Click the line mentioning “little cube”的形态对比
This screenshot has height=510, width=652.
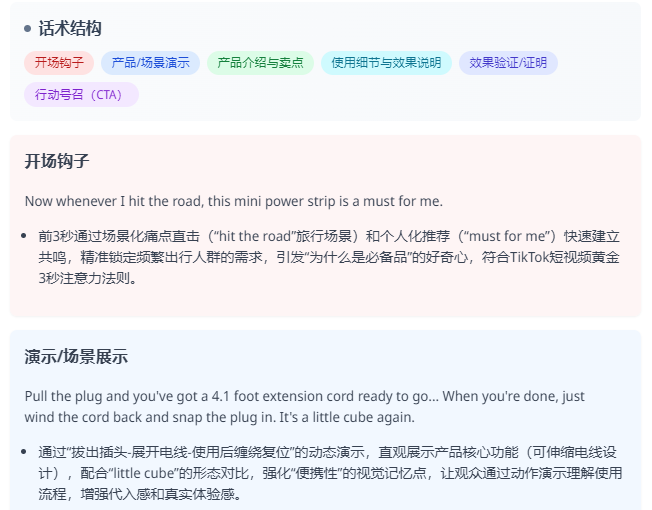coord(330,473)
